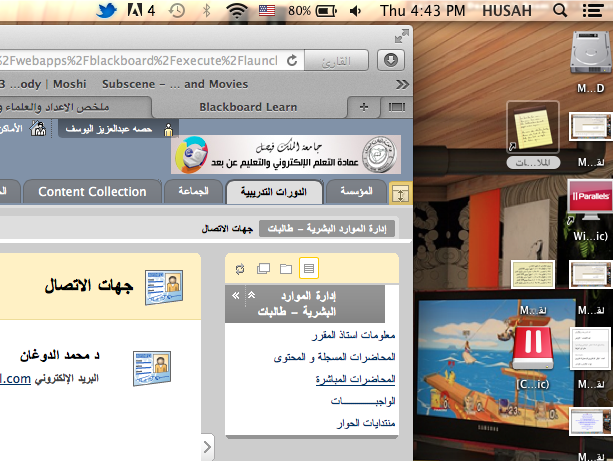Switch course menu to list view

pos(308,268)
